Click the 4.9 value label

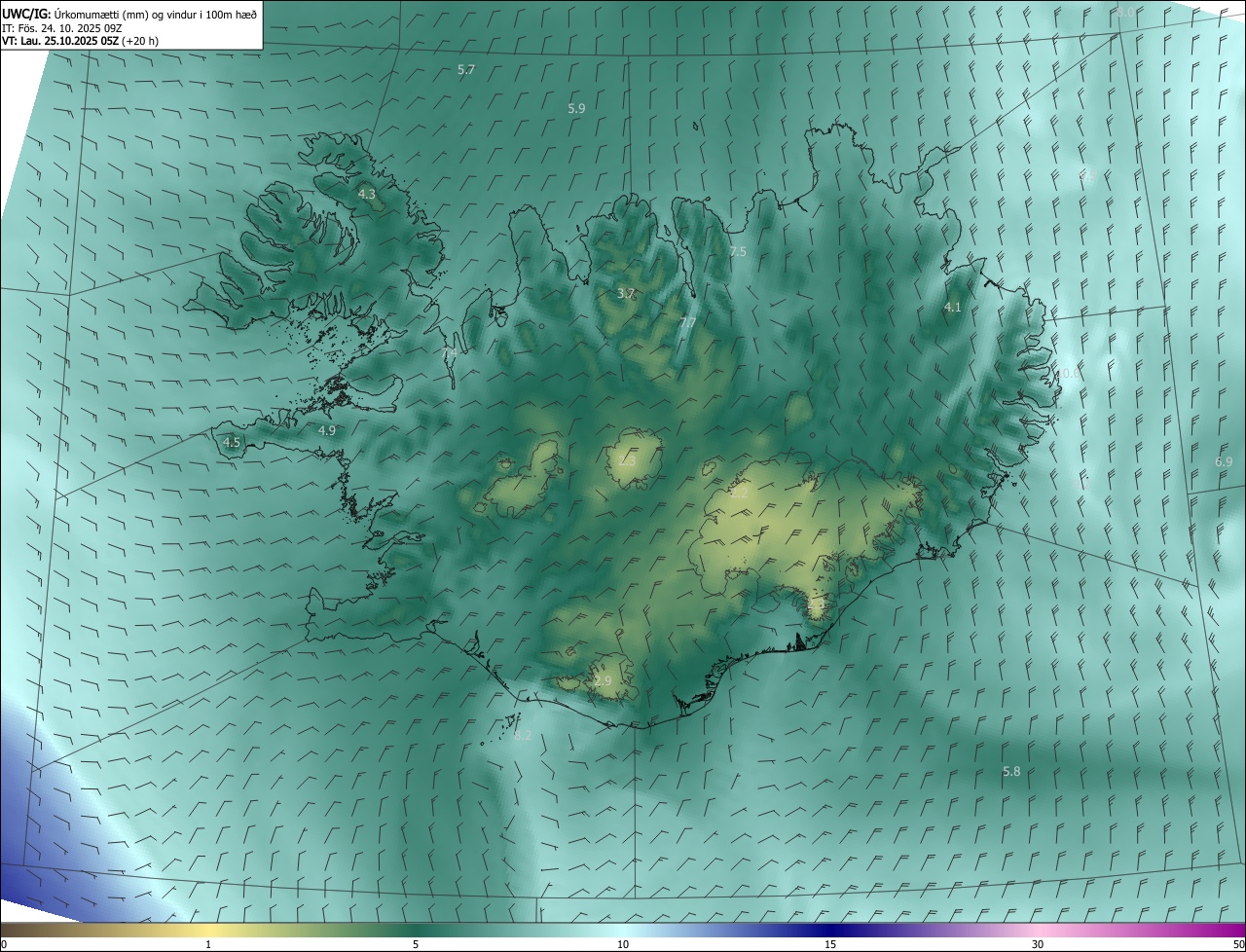click(x=327, y=430)
